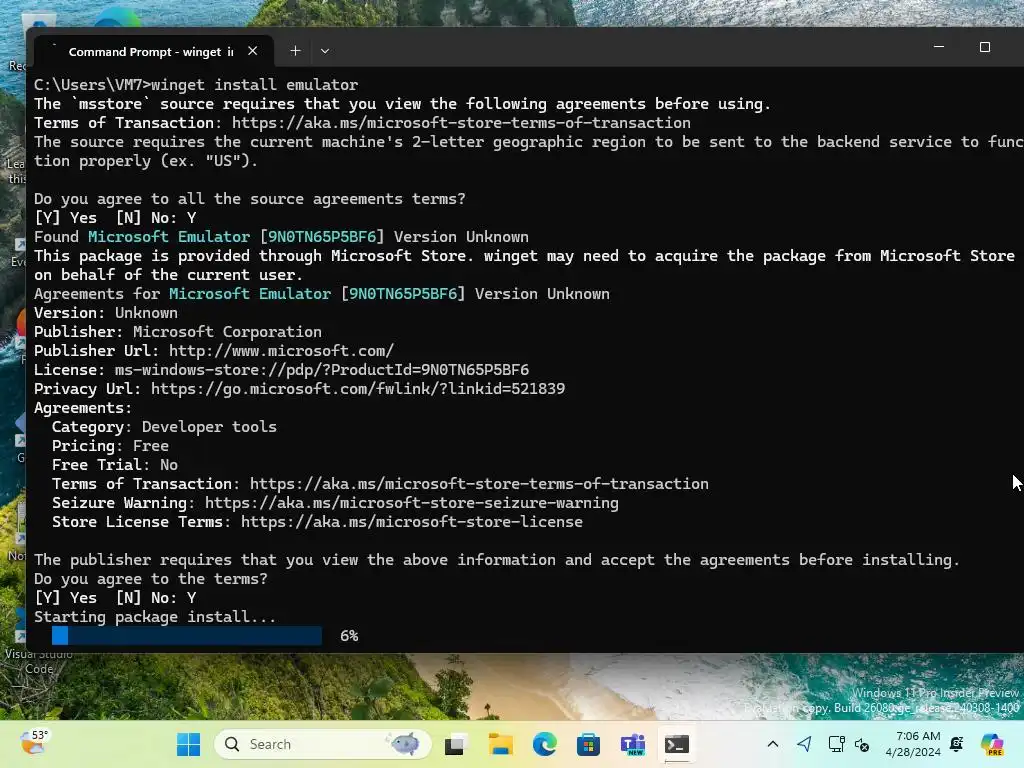The height and width of the screenshot is (768, 1024).
Task: Click the 6% progress percentage text
Action: [x=349, y=636]
